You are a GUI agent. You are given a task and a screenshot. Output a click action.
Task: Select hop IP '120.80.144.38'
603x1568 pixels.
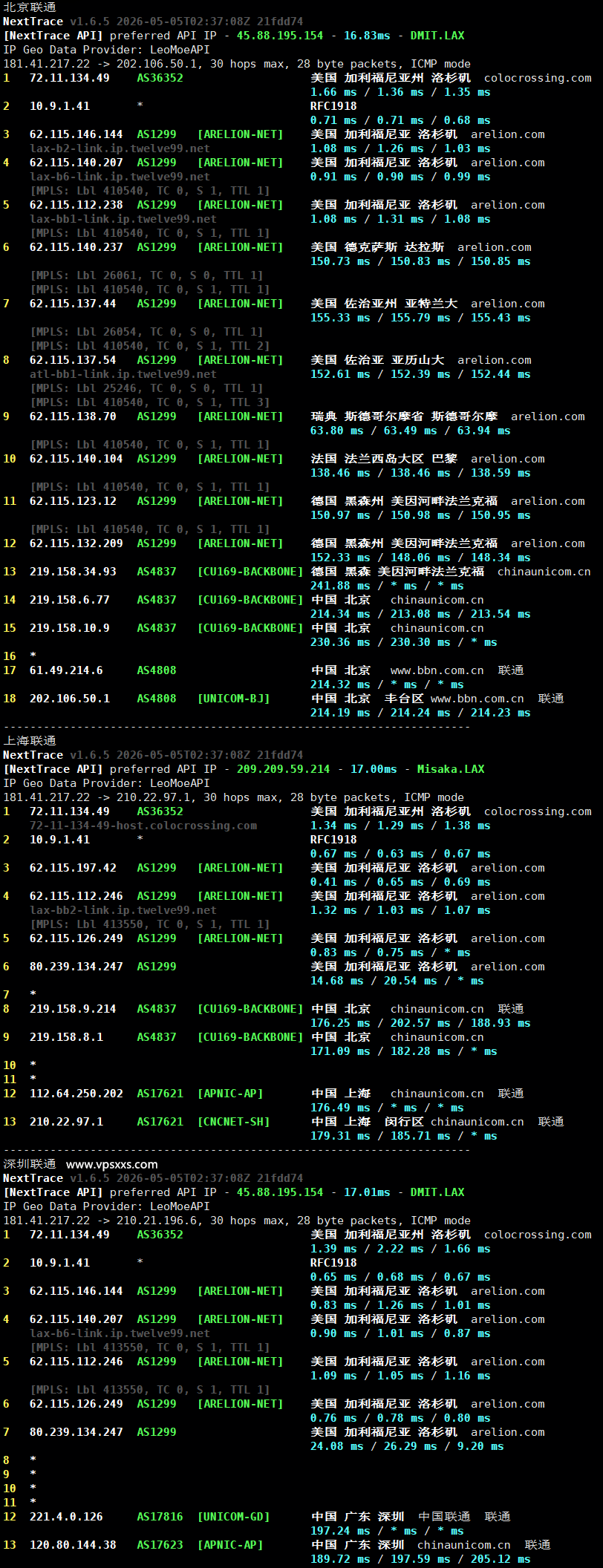[x=73, y=1544]
